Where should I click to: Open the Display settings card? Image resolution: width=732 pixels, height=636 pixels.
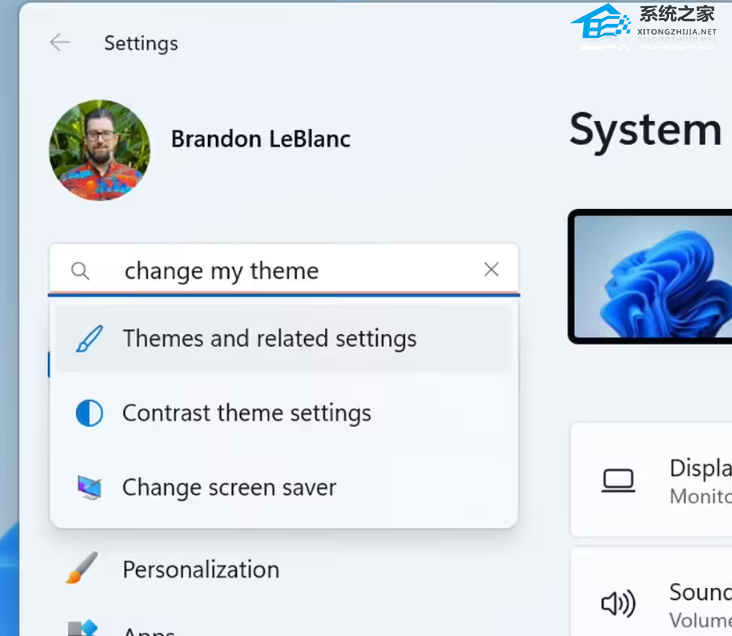[651, 481]
